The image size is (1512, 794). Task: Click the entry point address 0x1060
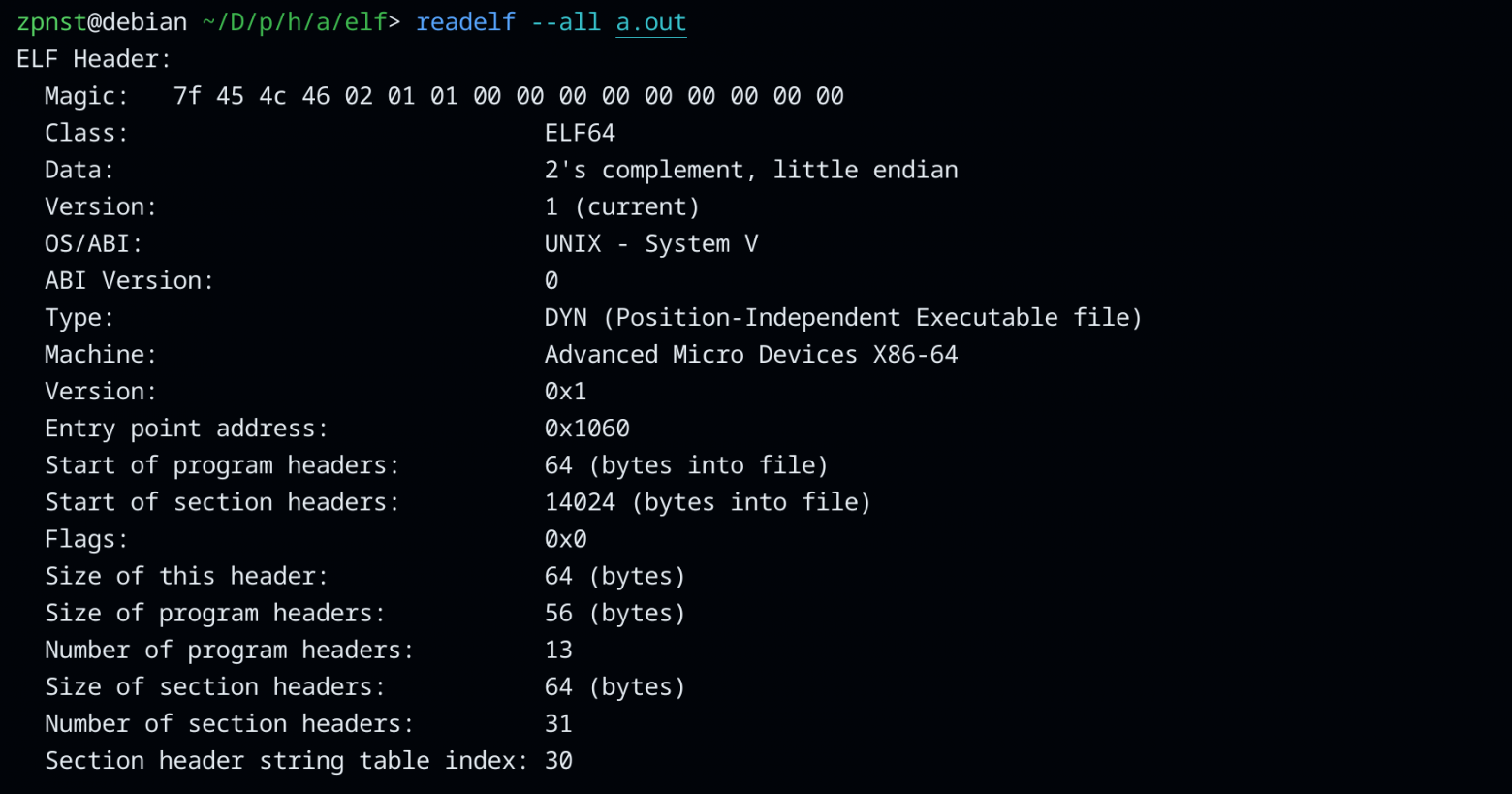(x=586, y=428)
